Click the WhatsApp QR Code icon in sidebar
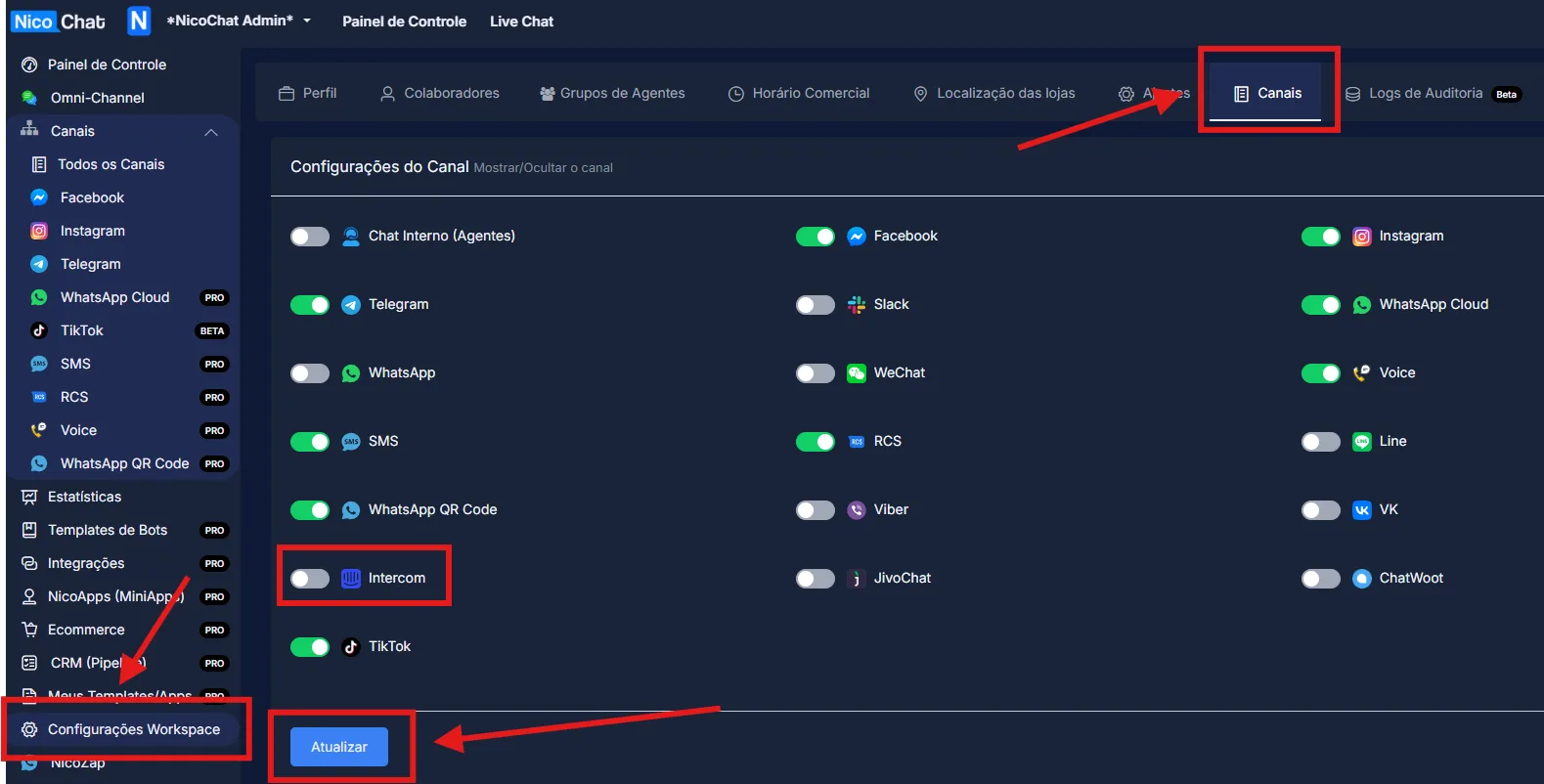The width and height of the screenshot is (1544, 784). (39, 463)
